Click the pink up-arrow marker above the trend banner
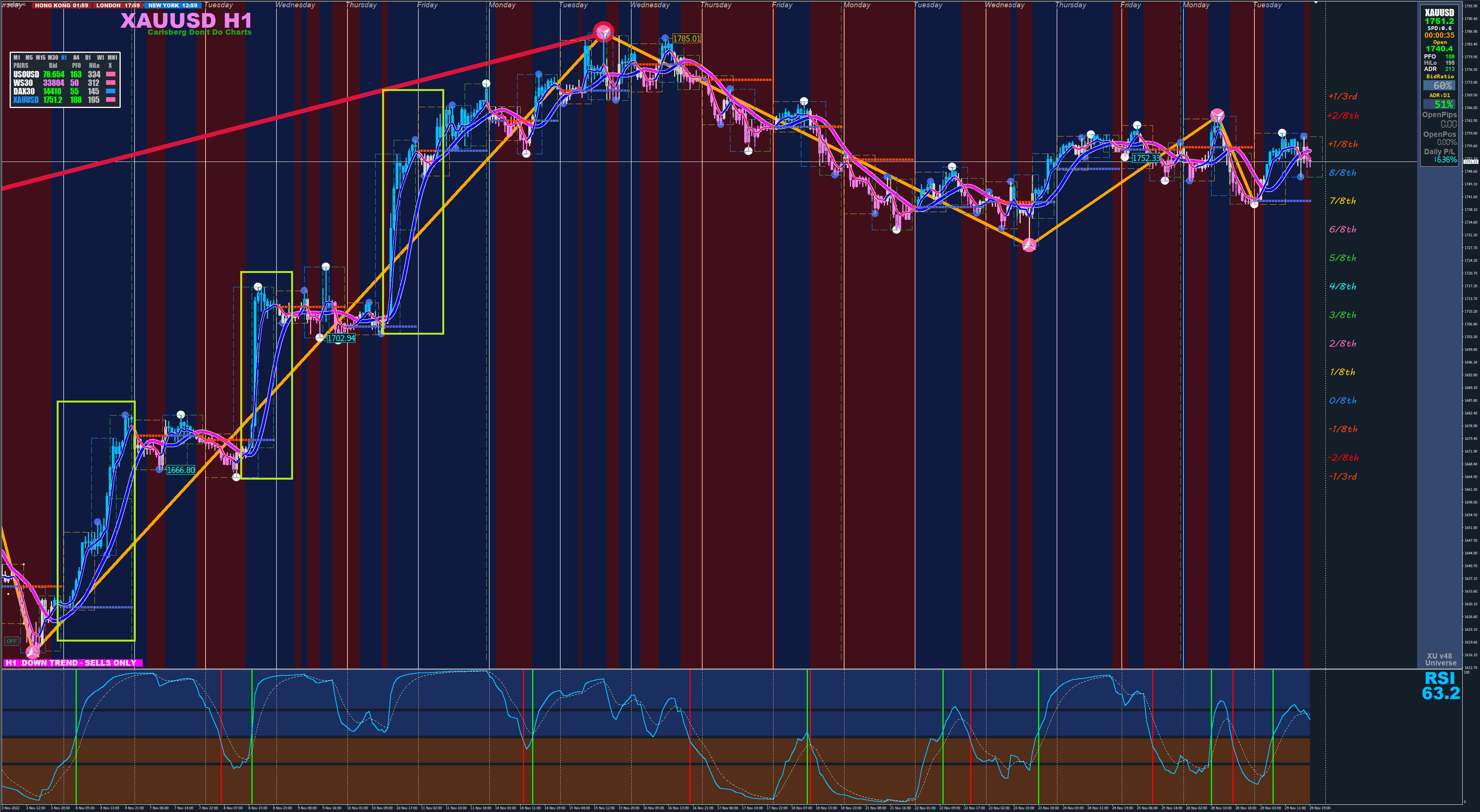1480x812 pixels. point(33,652)
